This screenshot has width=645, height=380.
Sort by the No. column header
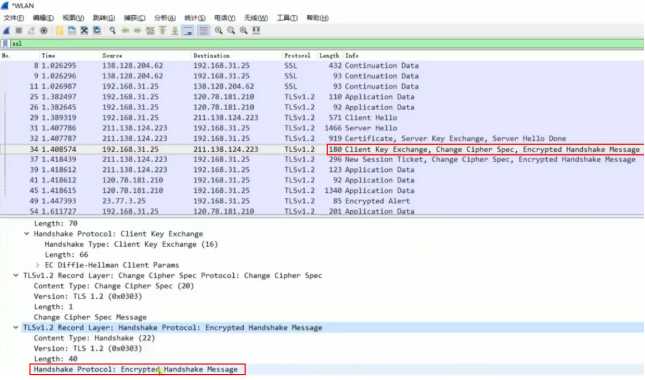coord(5,56)
